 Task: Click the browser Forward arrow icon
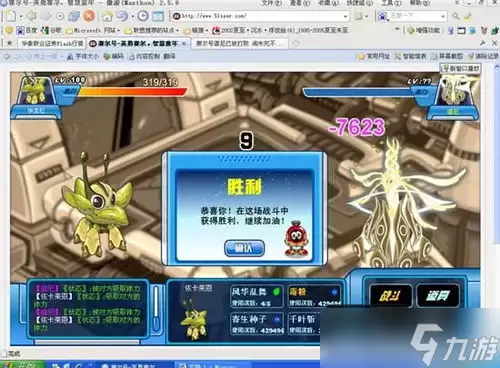pyautogui.click(x=46, y=16)
